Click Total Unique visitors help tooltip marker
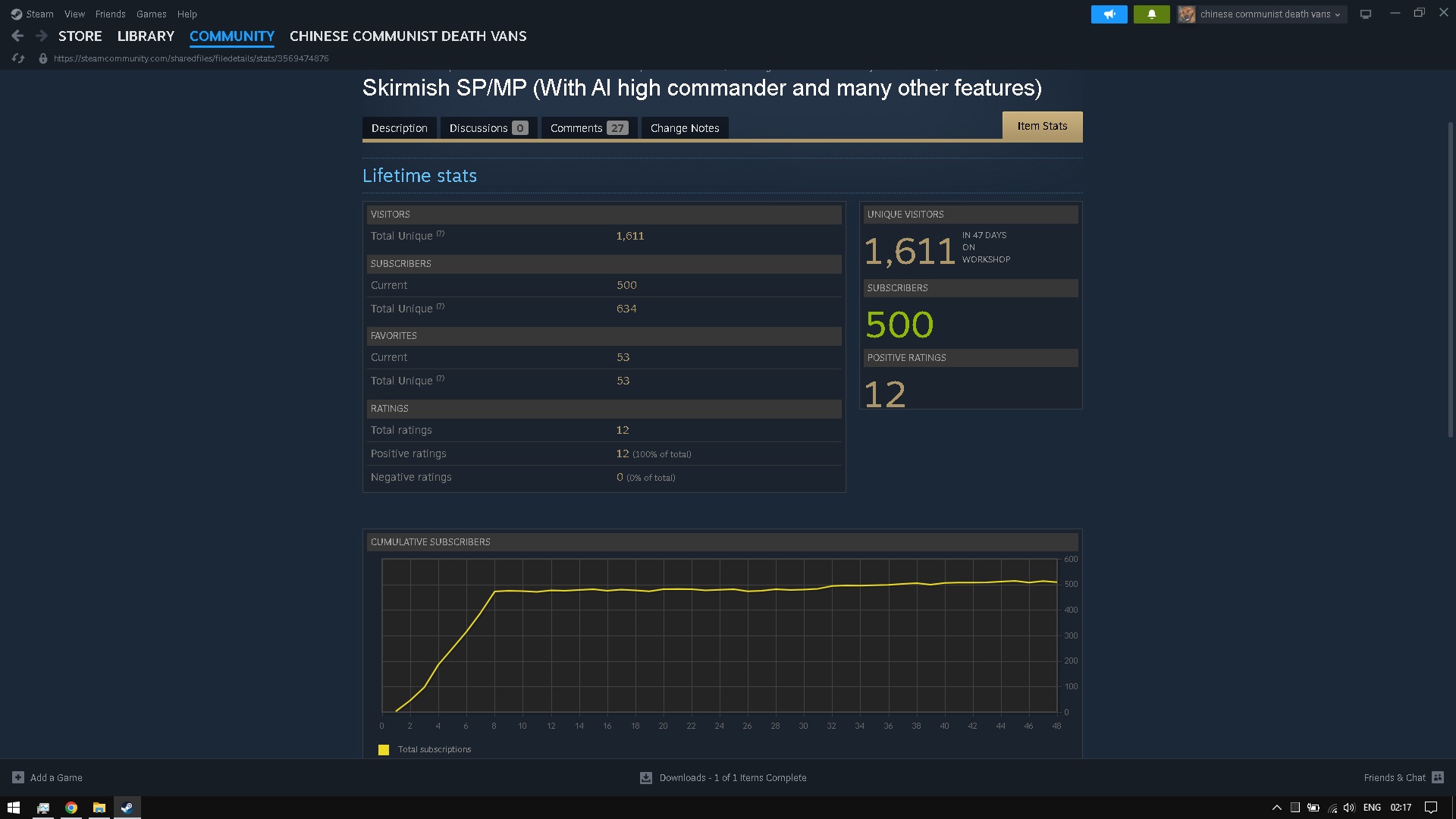1456x819 pixels. (441, 234)
